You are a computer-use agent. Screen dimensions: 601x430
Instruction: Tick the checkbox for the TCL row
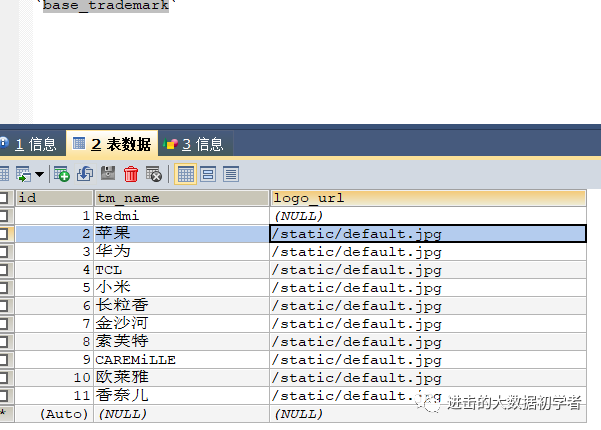tap(4, 270)
